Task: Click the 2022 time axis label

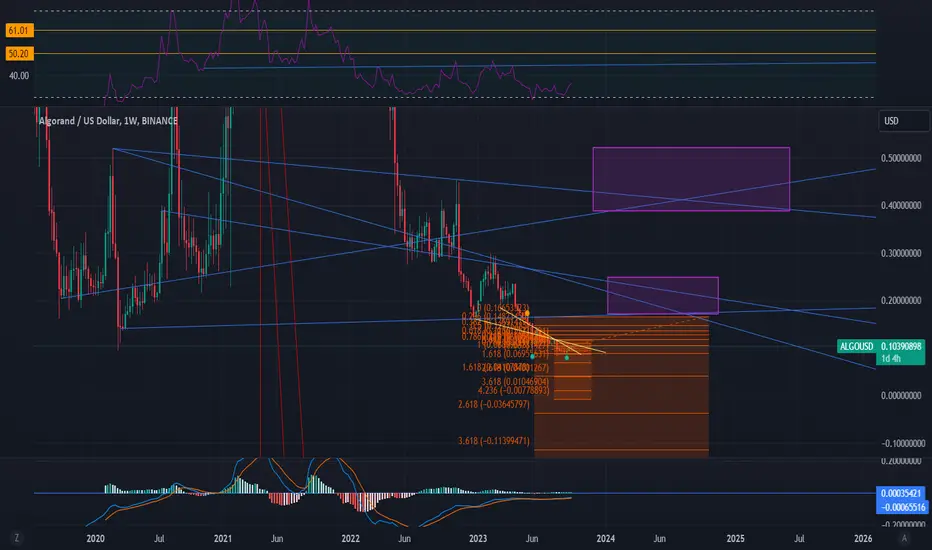Action: point(351,538)
